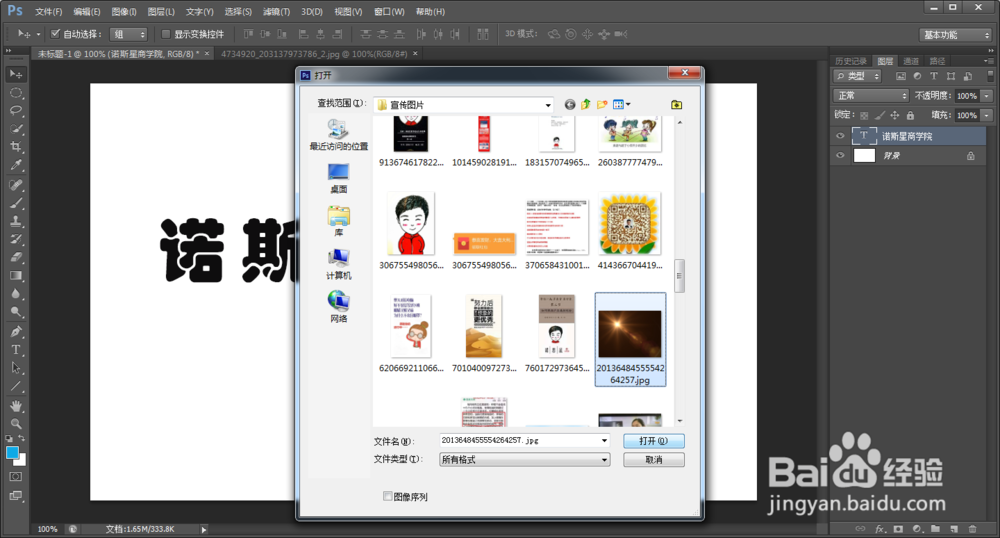This screenshot has height=538, width=1000.
Task: Go to 计算机 in dialog sidebar
Action: [339, 265]
